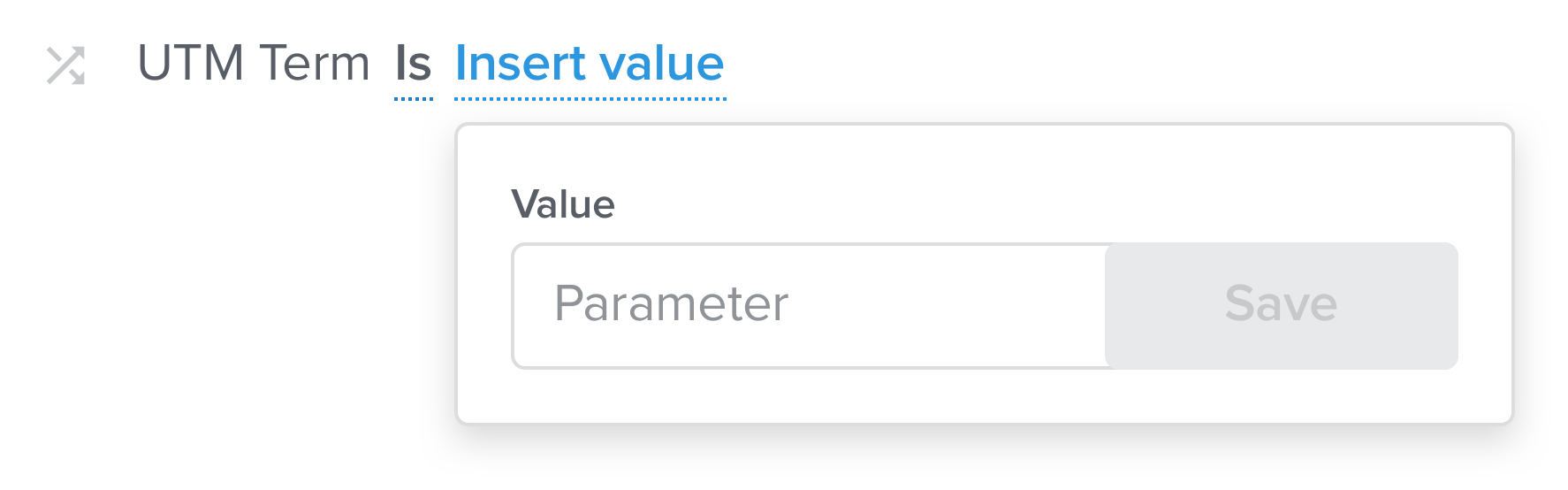The image size is (1568, 490).
Task: Save the UTM Term value
Action: coord(1281,305)
